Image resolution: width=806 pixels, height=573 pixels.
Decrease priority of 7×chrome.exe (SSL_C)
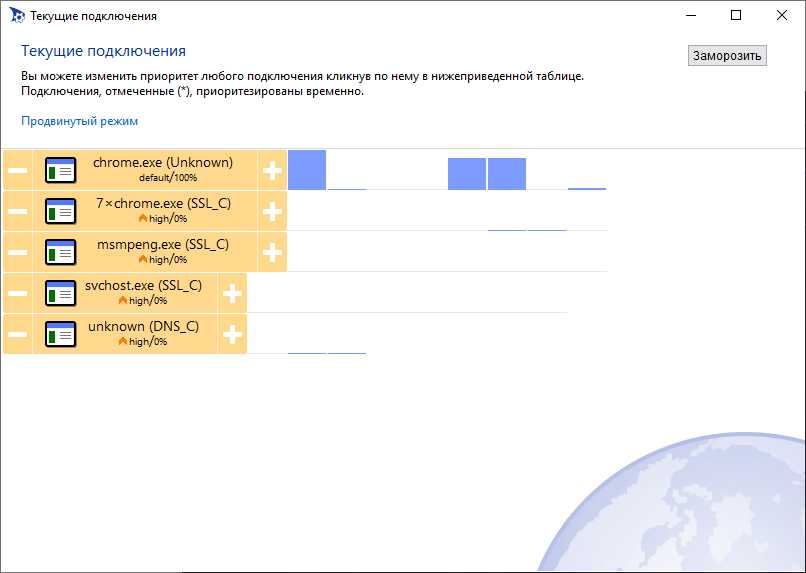click(17, 211)
